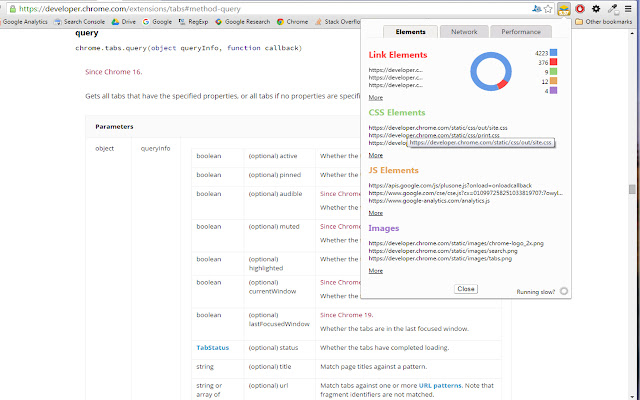640x400 pixels.
Task: Click the Close button in popup
Action: (465, 288)
